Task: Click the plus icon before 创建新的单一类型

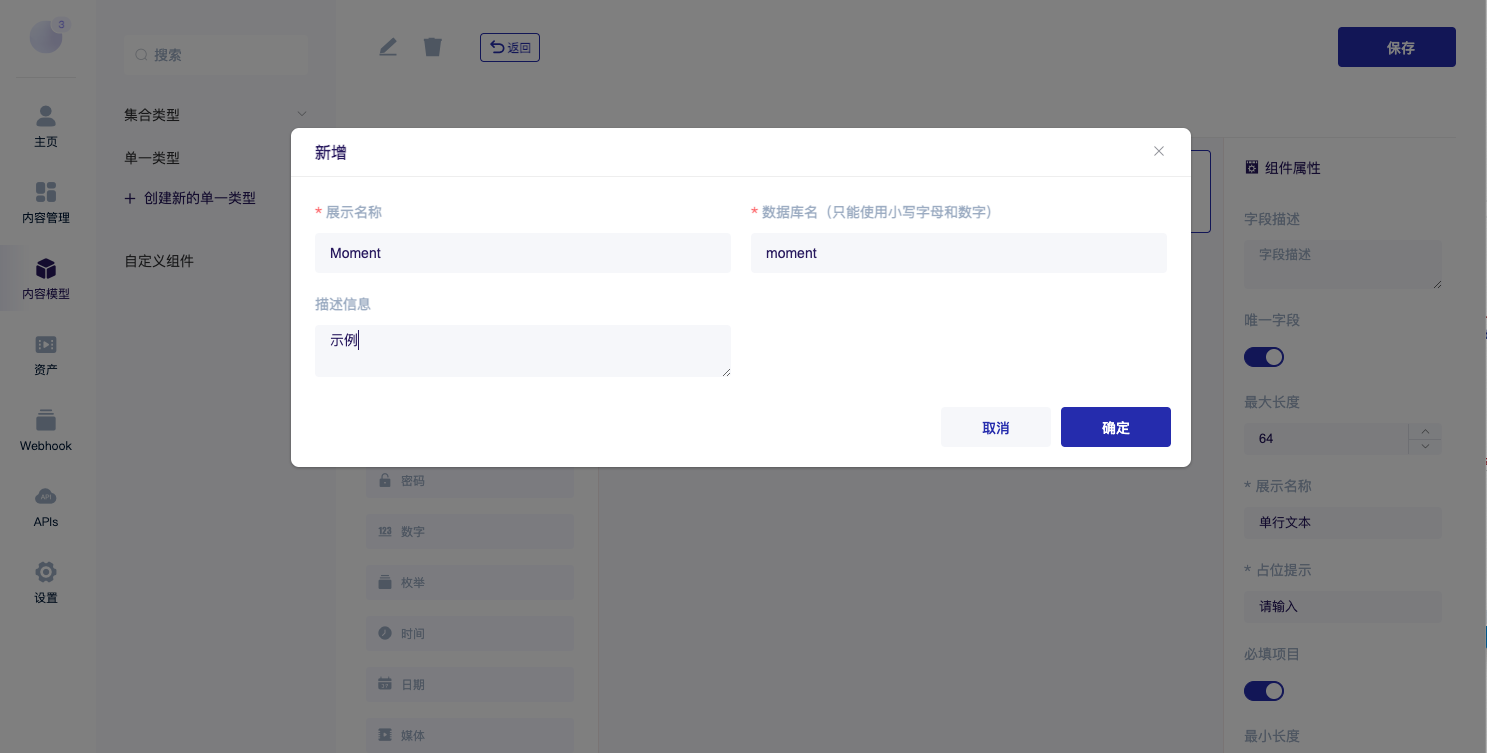Action: 130,199
